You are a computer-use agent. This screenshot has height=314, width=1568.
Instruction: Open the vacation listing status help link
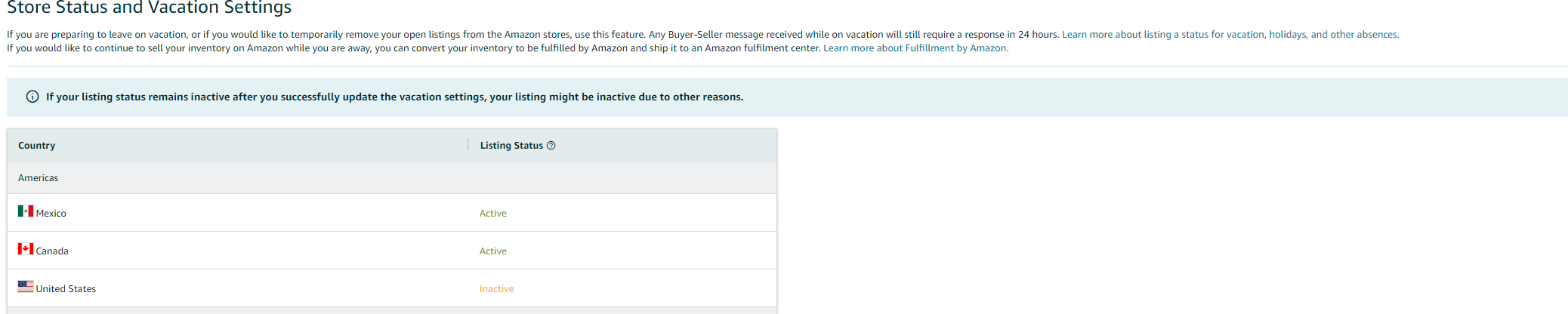(1230, 35)
